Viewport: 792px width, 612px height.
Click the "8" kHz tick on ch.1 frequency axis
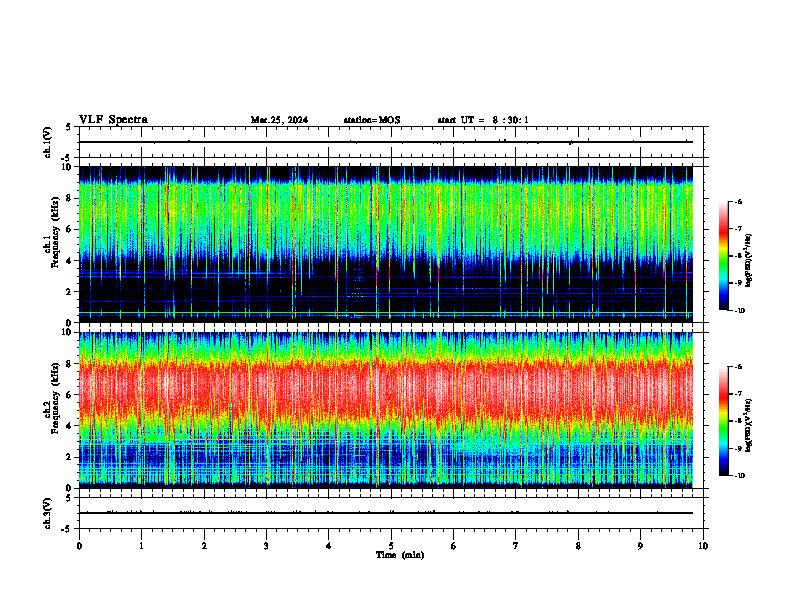pyautogui.click(x=70, y=198)
